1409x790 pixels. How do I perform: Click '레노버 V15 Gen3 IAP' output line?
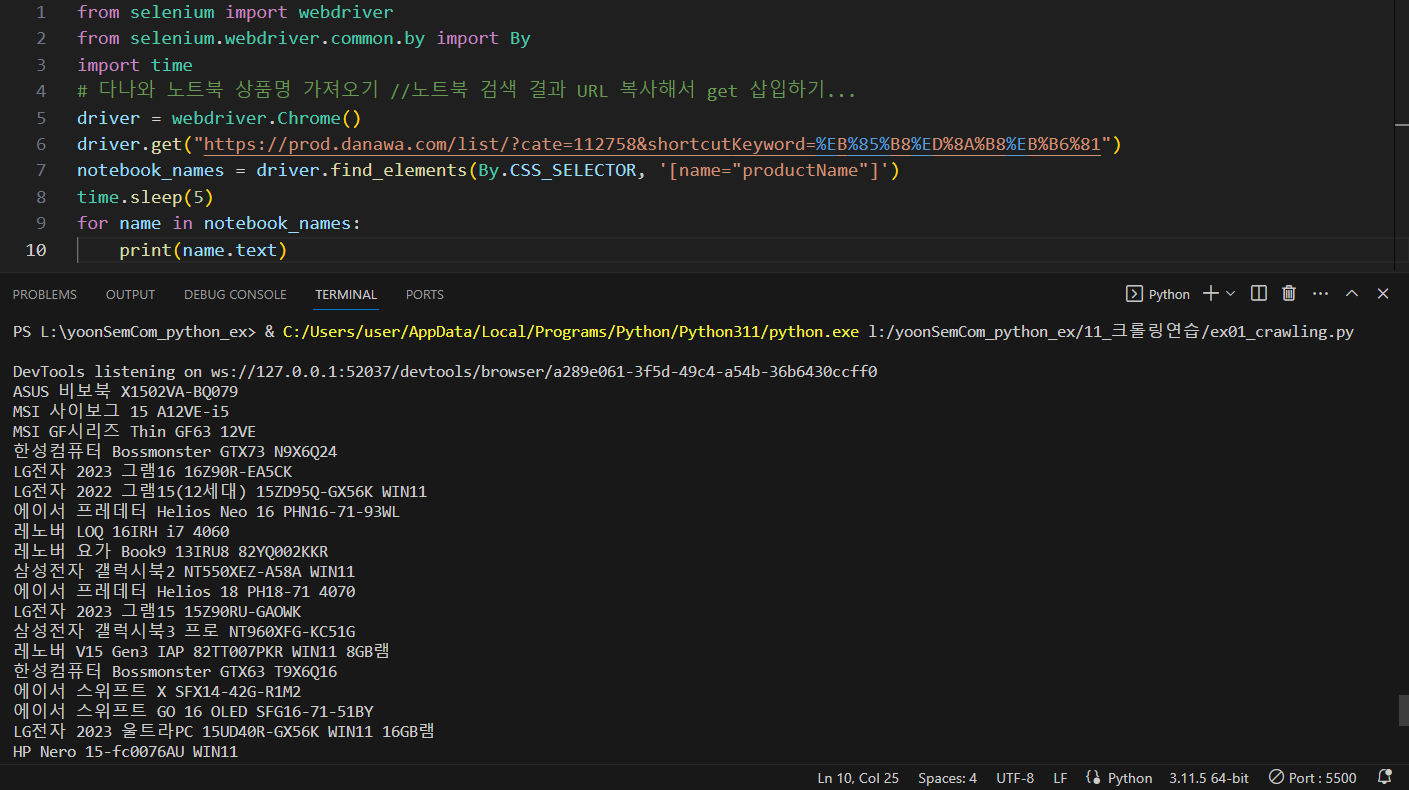pos(201,652)
